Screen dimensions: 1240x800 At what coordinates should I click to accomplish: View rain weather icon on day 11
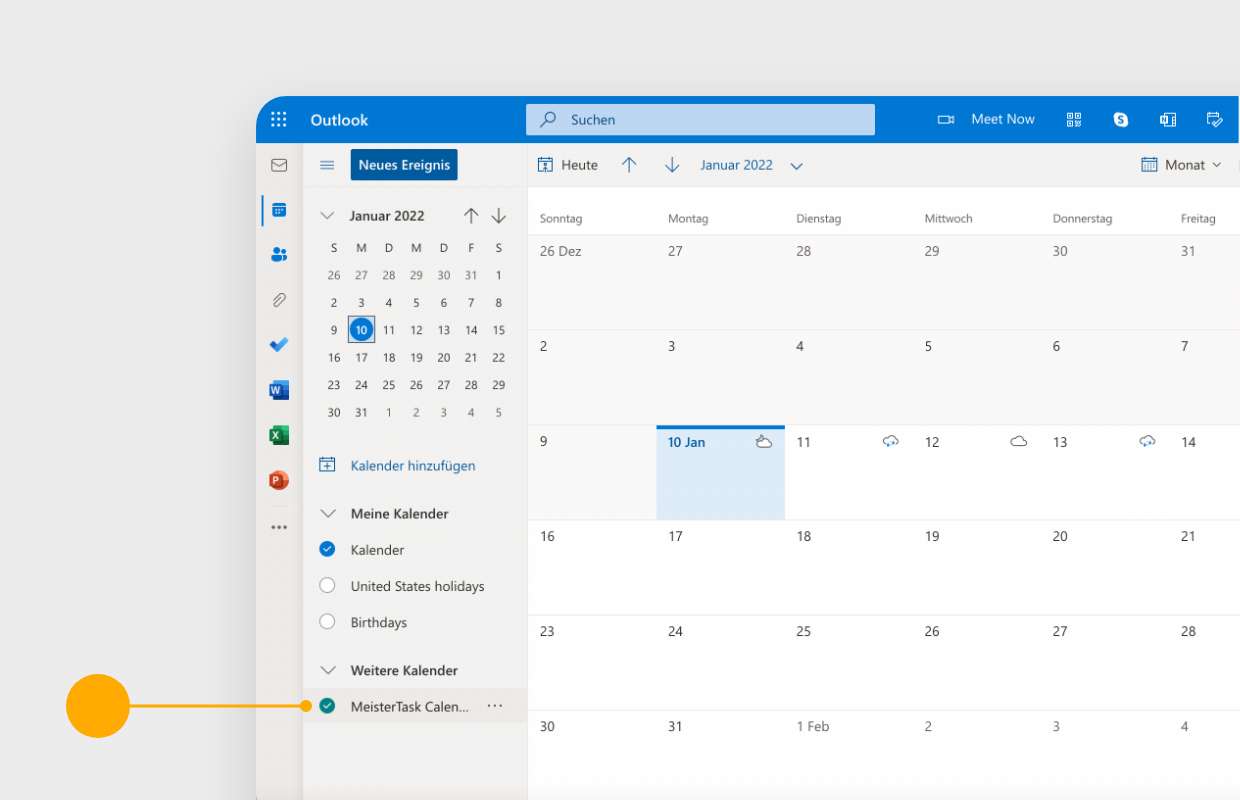tap(891, 442)
